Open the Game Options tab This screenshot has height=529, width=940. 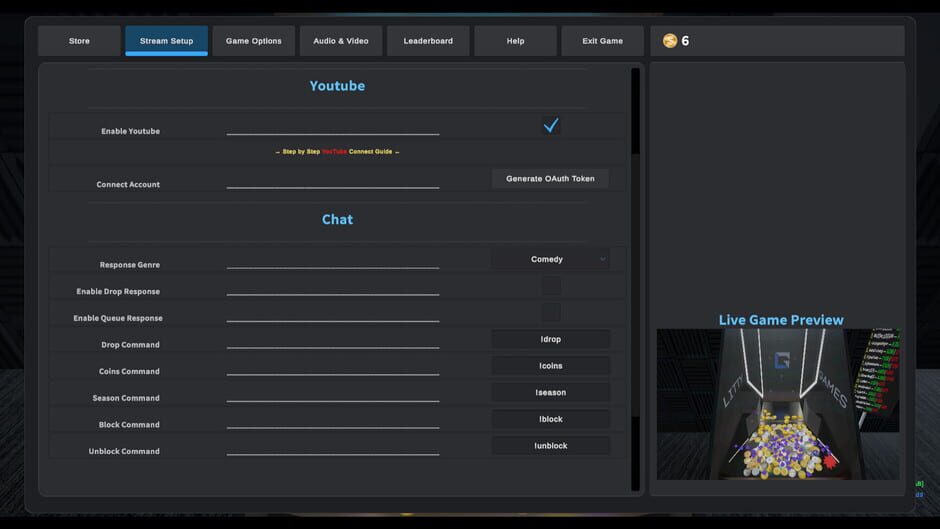click(254, 41)
